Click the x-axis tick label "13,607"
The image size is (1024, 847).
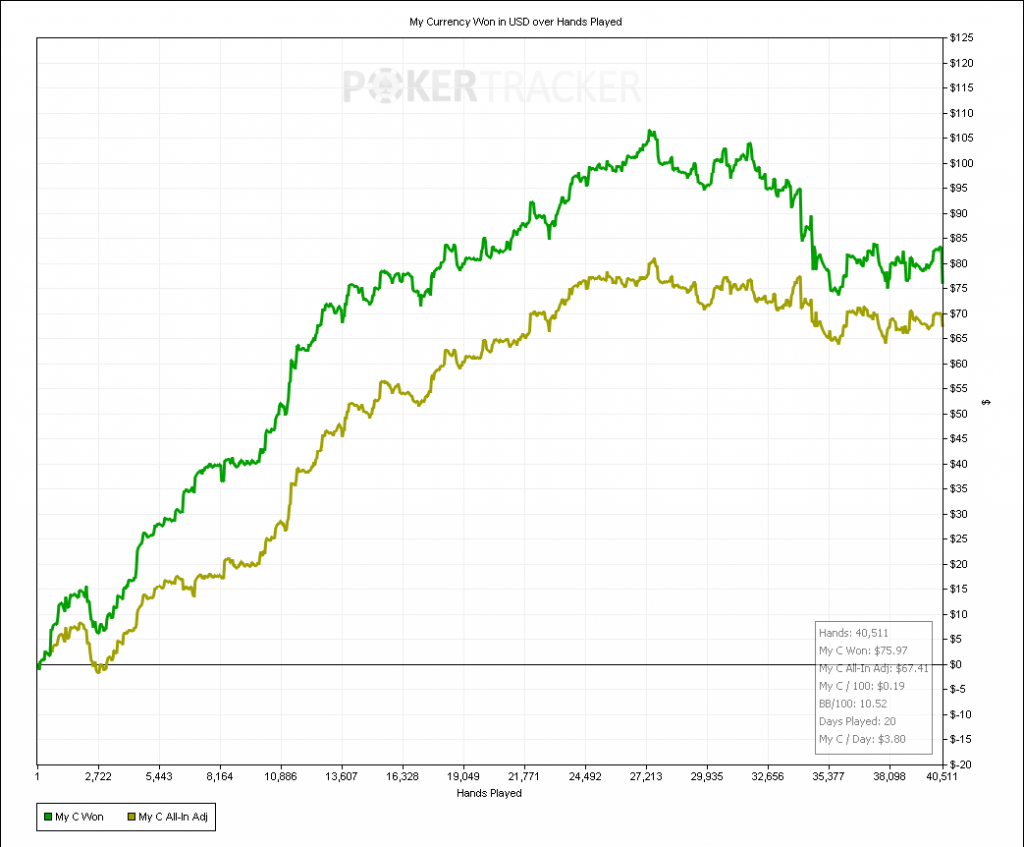[341, 776]
